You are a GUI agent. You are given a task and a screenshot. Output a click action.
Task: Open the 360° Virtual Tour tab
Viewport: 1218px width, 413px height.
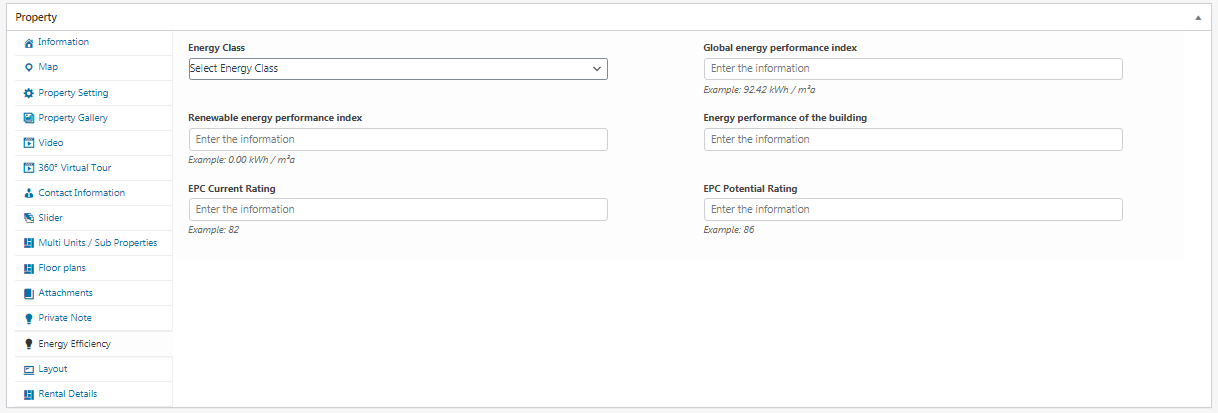pos(94,168)
